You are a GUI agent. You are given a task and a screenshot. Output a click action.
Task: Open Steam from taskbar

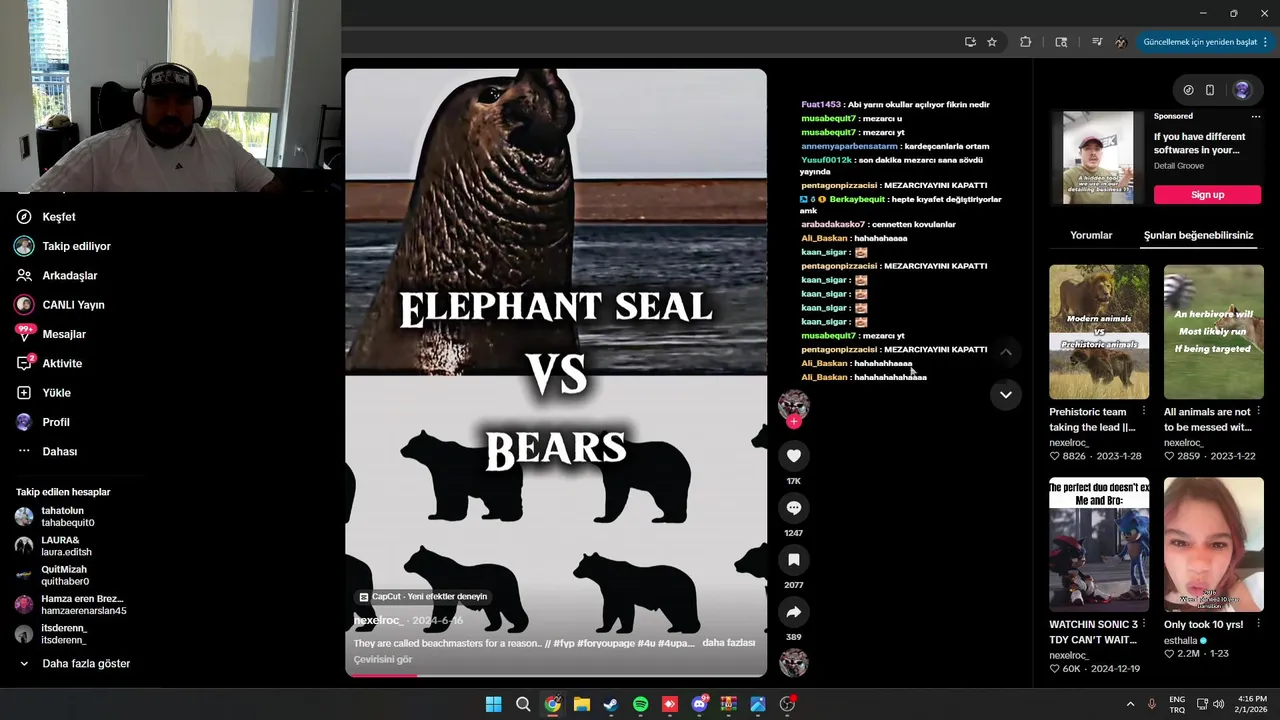[611, 704]
